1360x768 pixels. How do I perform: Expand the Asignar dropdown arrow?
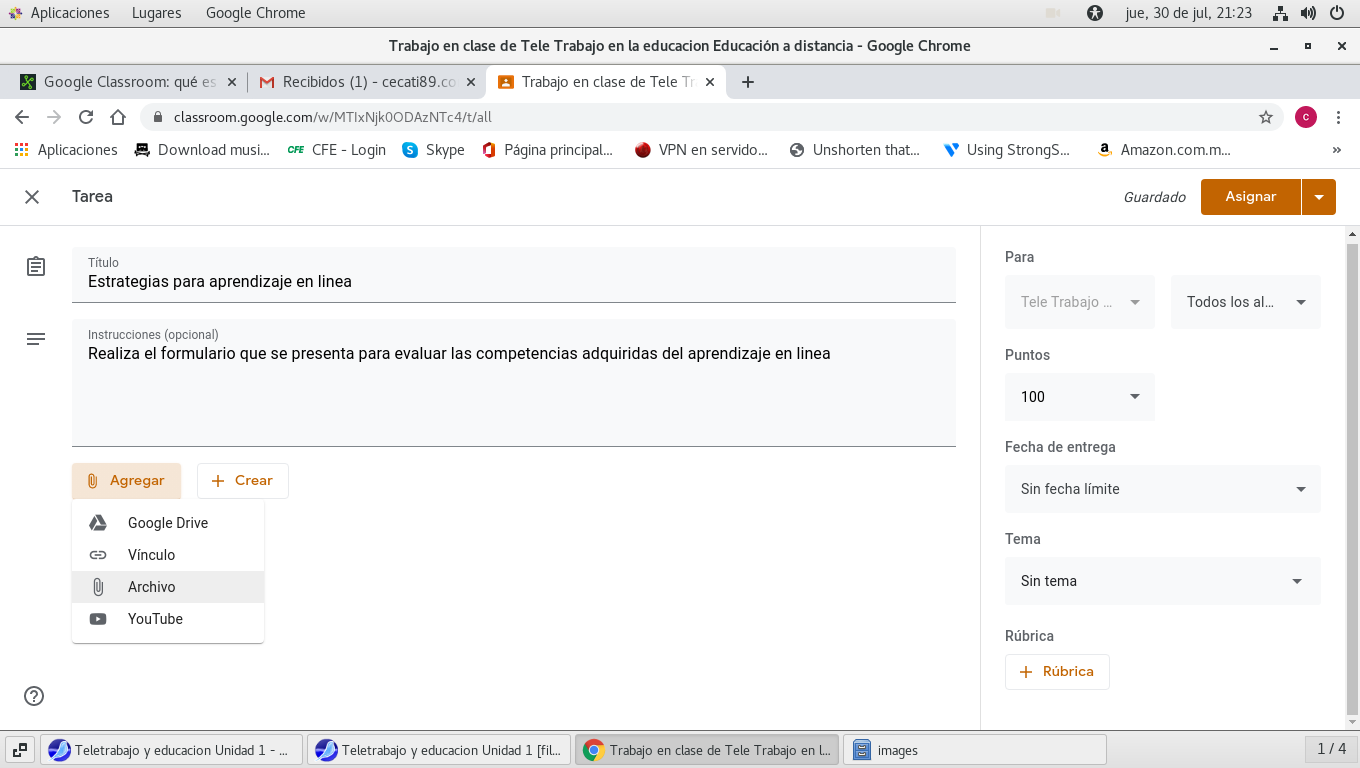click(x=1319, y=197)
